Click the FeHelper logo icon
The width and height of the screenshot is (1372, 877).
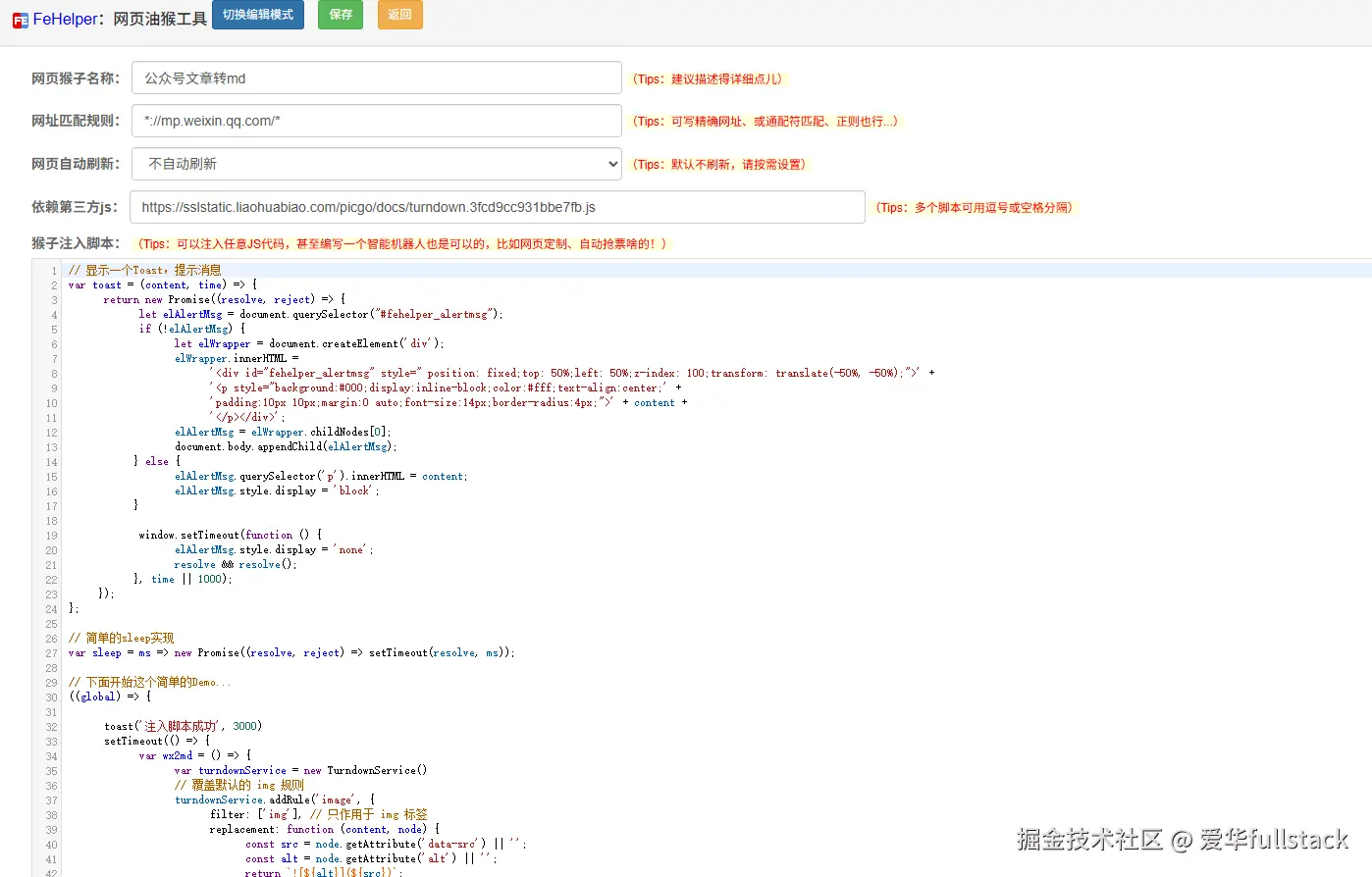[20, 20]
